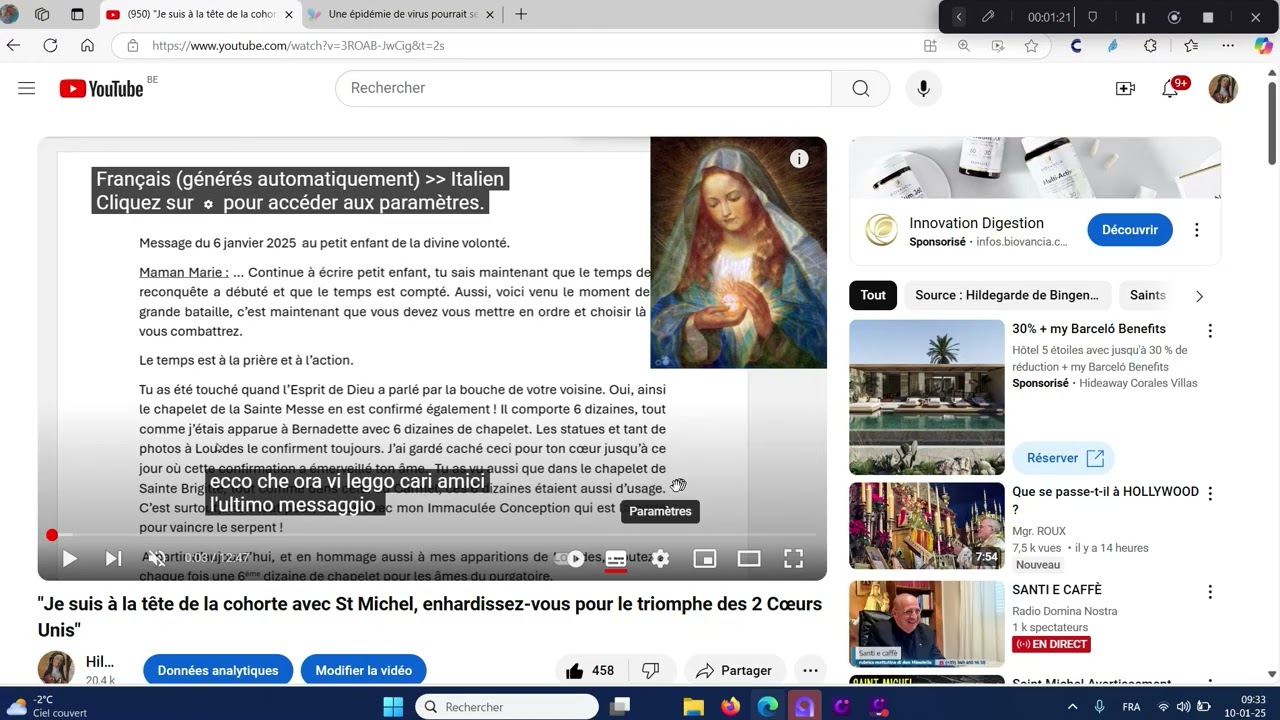The width and height of the screenshot is (1280, 720).
Task: Toggle subtitles button in player
Action: click(x=616, y=559)
